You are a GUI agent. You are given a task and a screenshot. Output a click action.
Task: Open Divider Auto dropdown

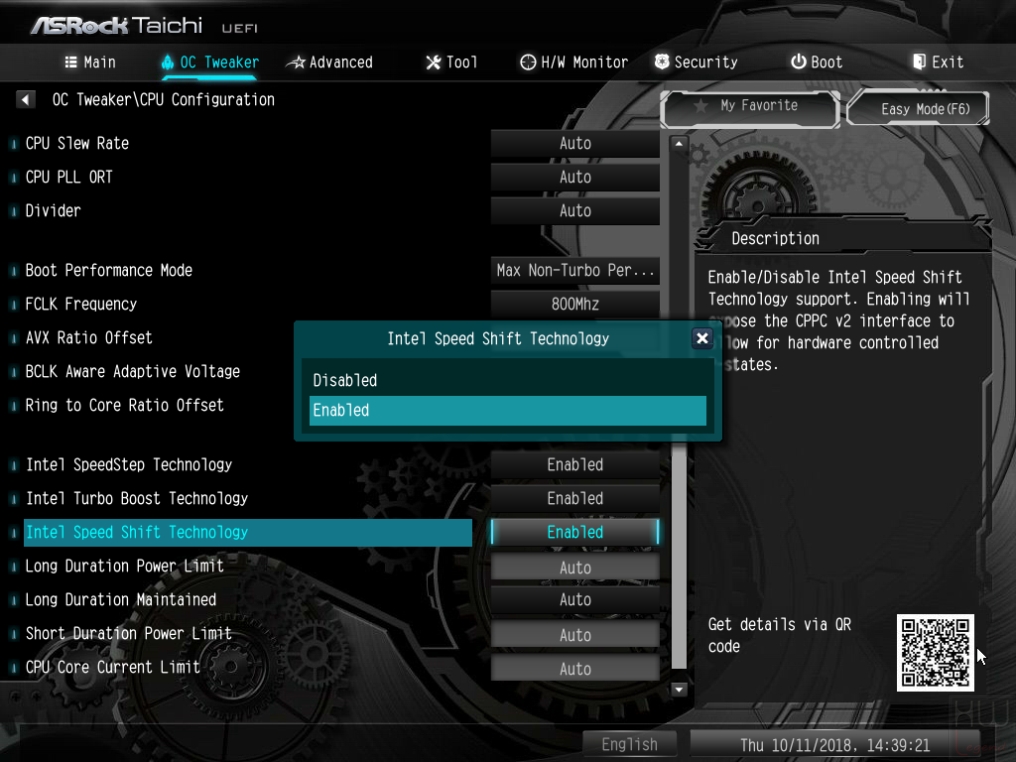coord(575,211)
